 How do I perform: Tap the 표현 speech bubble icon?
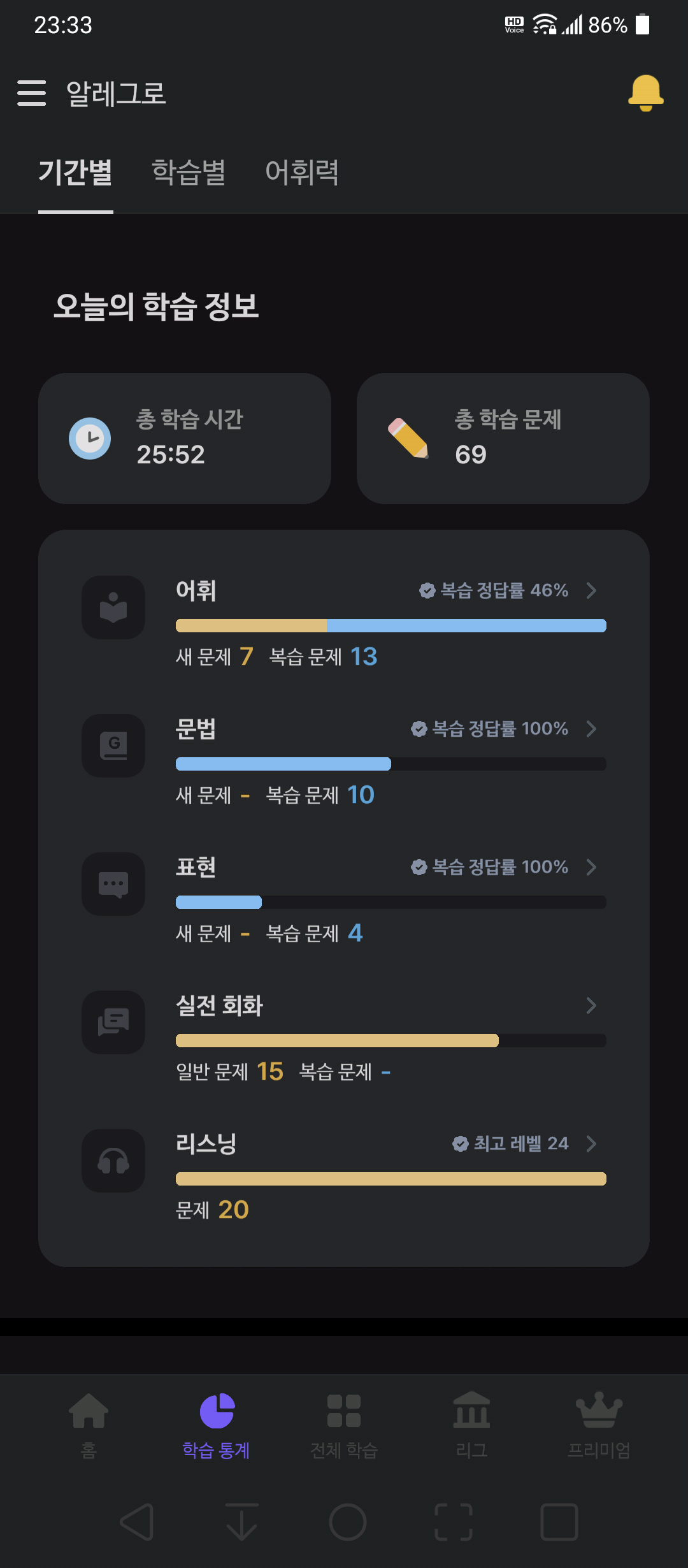click(113, 884)
